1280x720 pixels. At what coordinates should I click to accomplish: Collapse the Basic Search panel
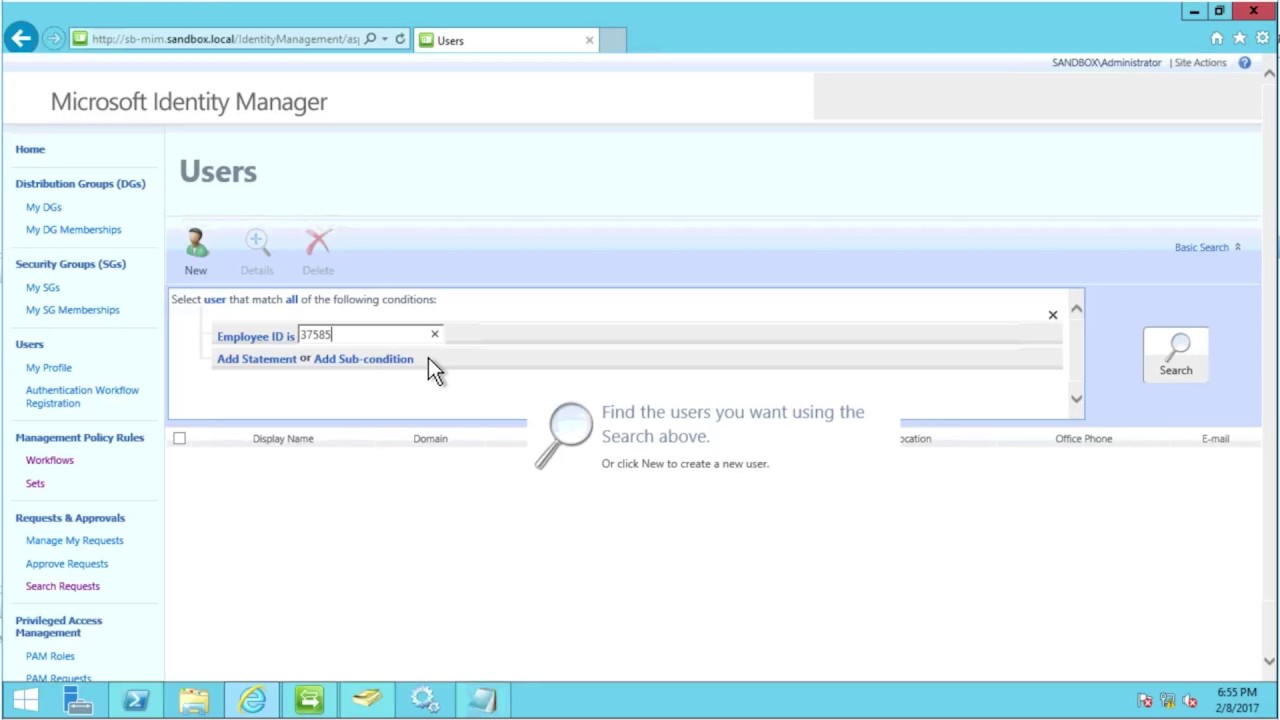pos(1207,247)
